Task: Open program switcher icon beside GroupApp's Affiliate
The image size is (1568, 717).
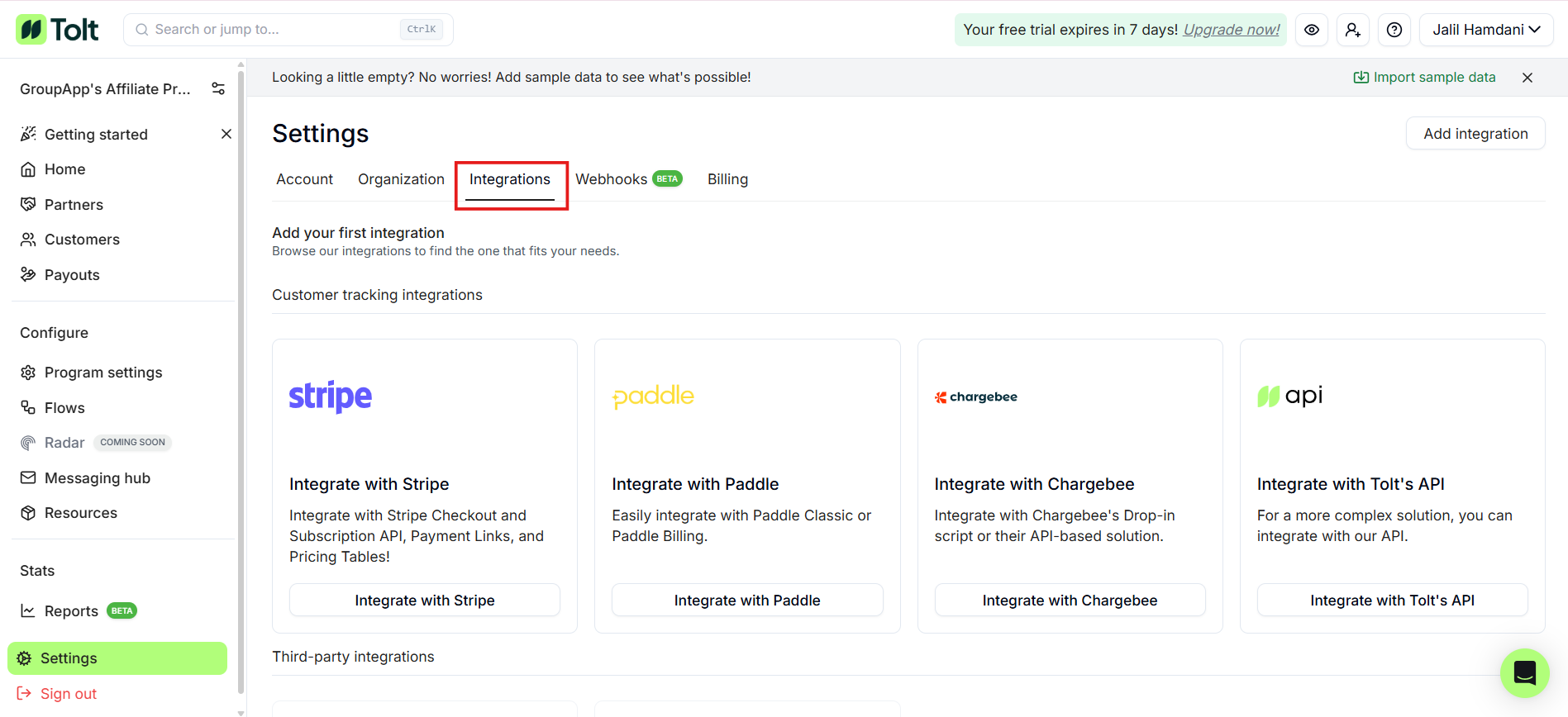Action: [218, 88]
